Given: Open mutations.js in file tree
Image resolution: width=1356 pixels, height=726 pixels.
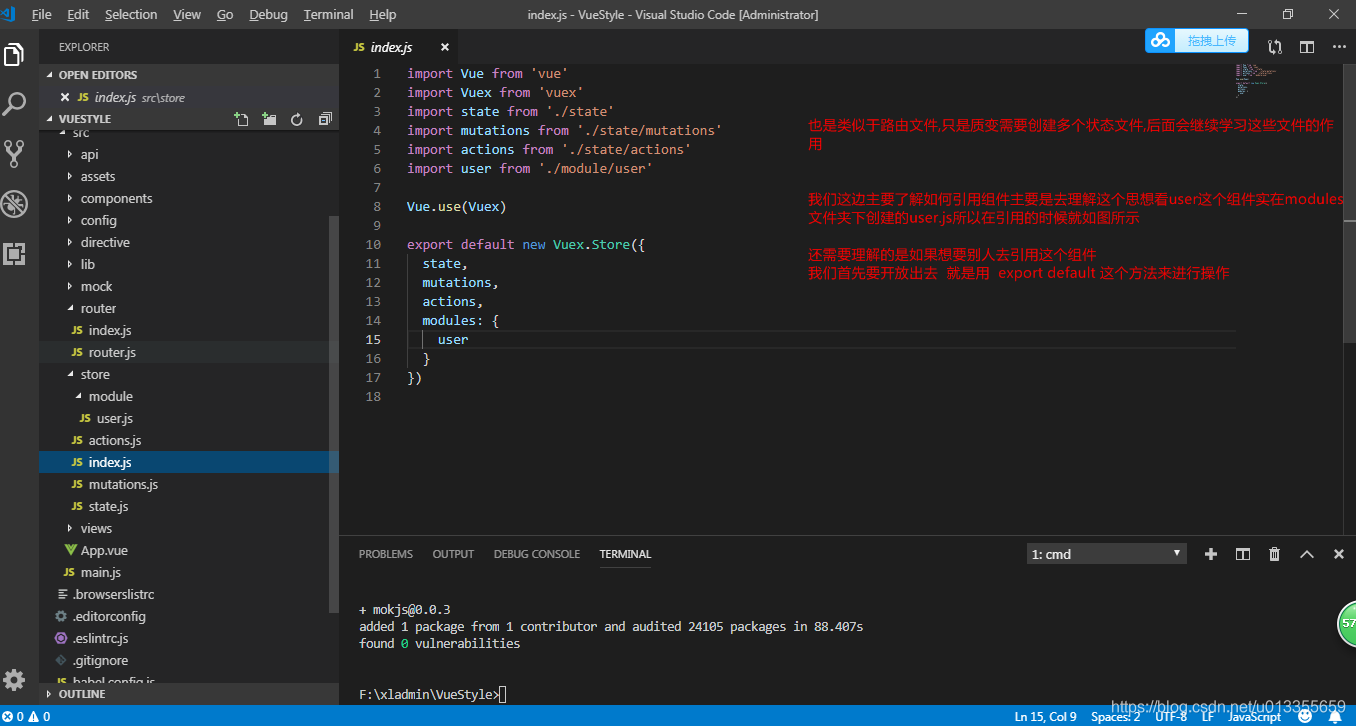Looking at the screenshot, I should pos(189,484).
